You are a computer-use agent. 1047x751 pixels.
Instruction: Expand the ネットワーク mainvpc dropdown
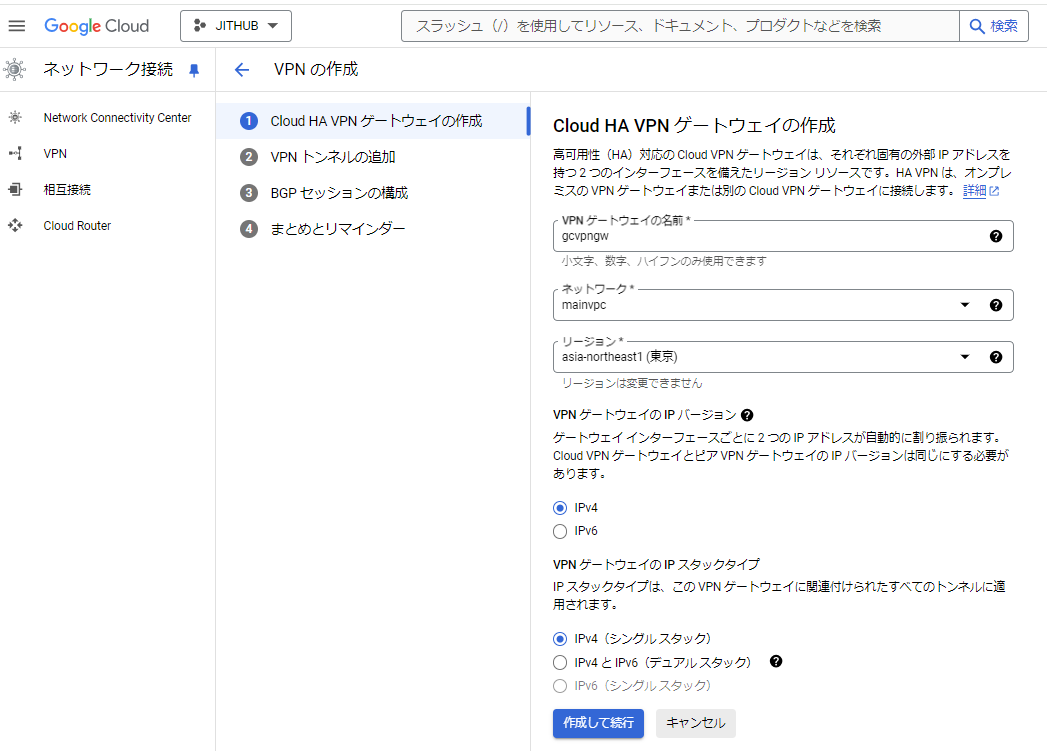coord(964,305)
